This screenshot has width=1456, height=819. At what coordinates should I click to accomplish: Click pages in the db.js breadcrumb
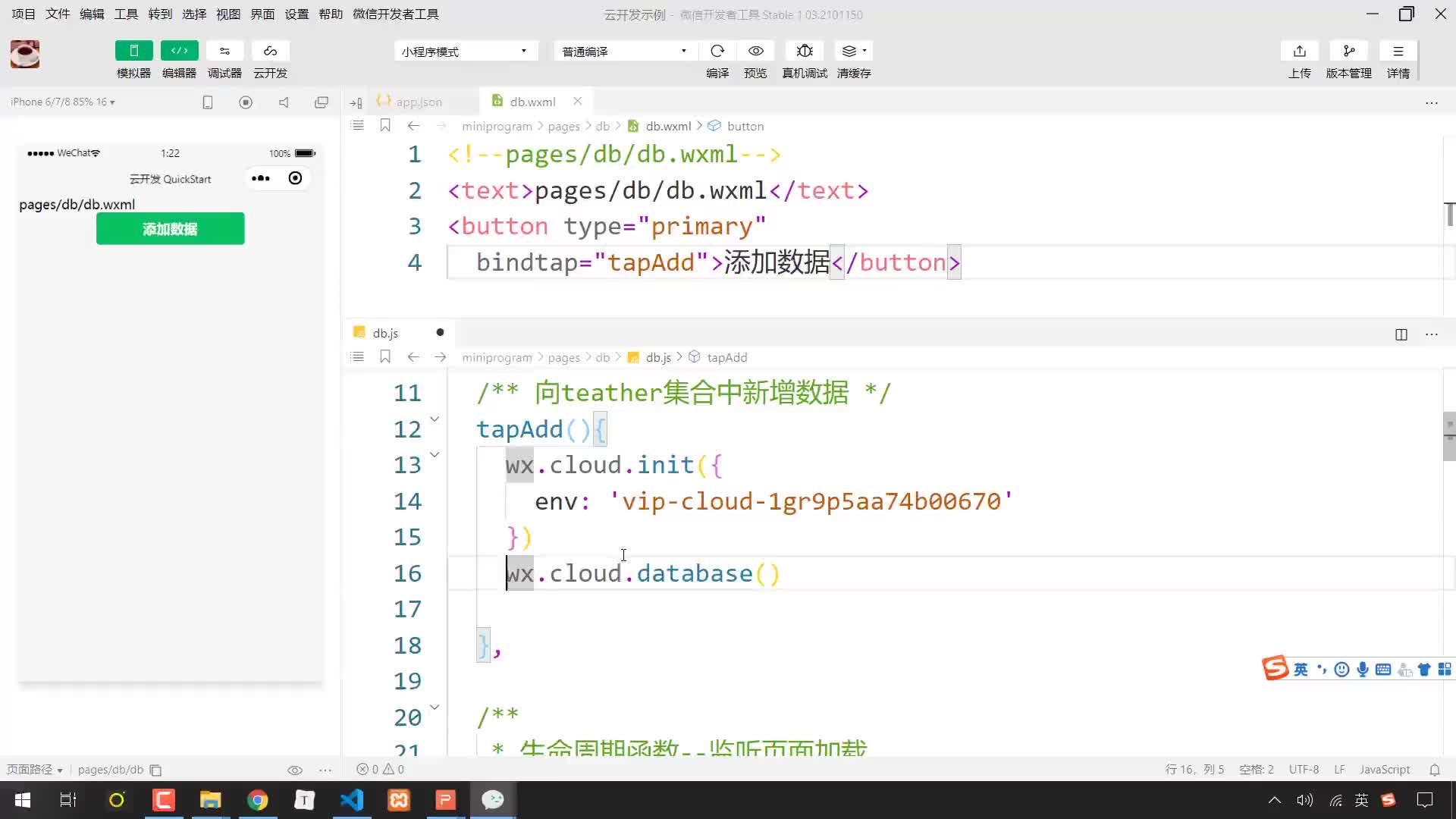point(563,357)
